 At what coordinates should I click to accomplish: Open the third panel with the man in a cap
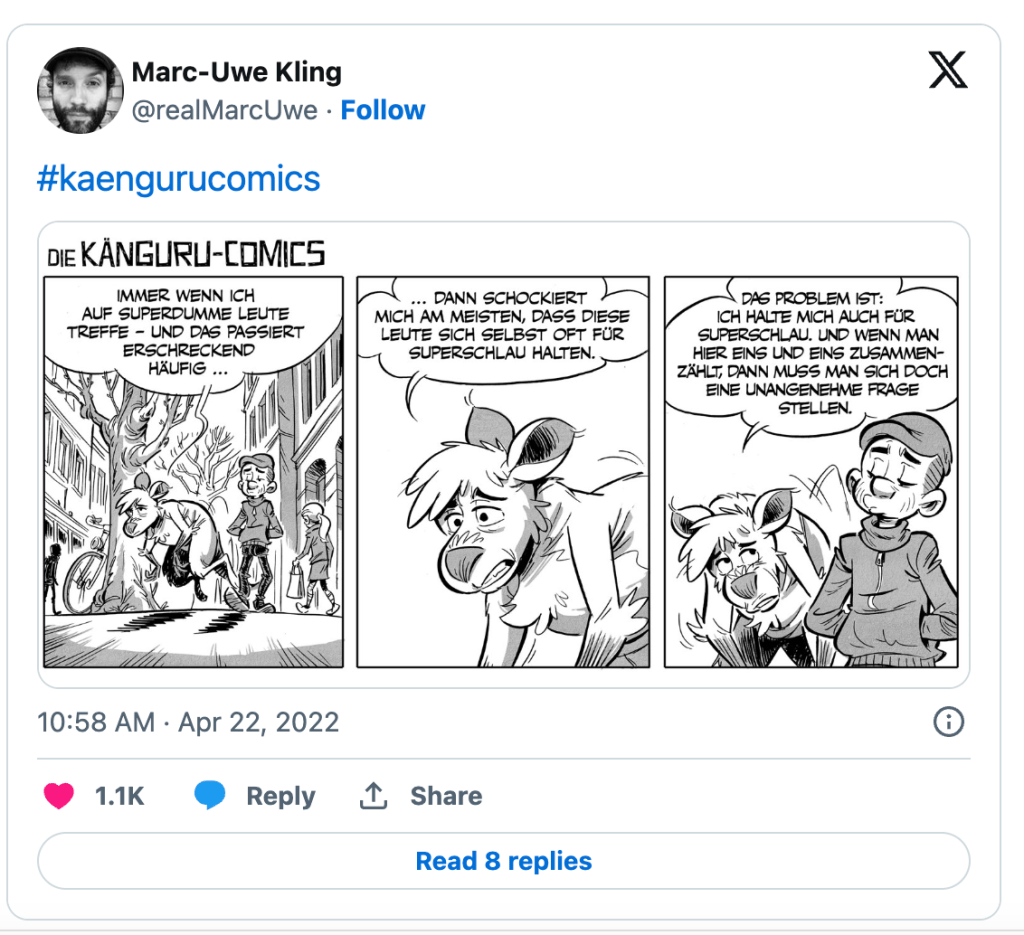(x=810, y=540)
